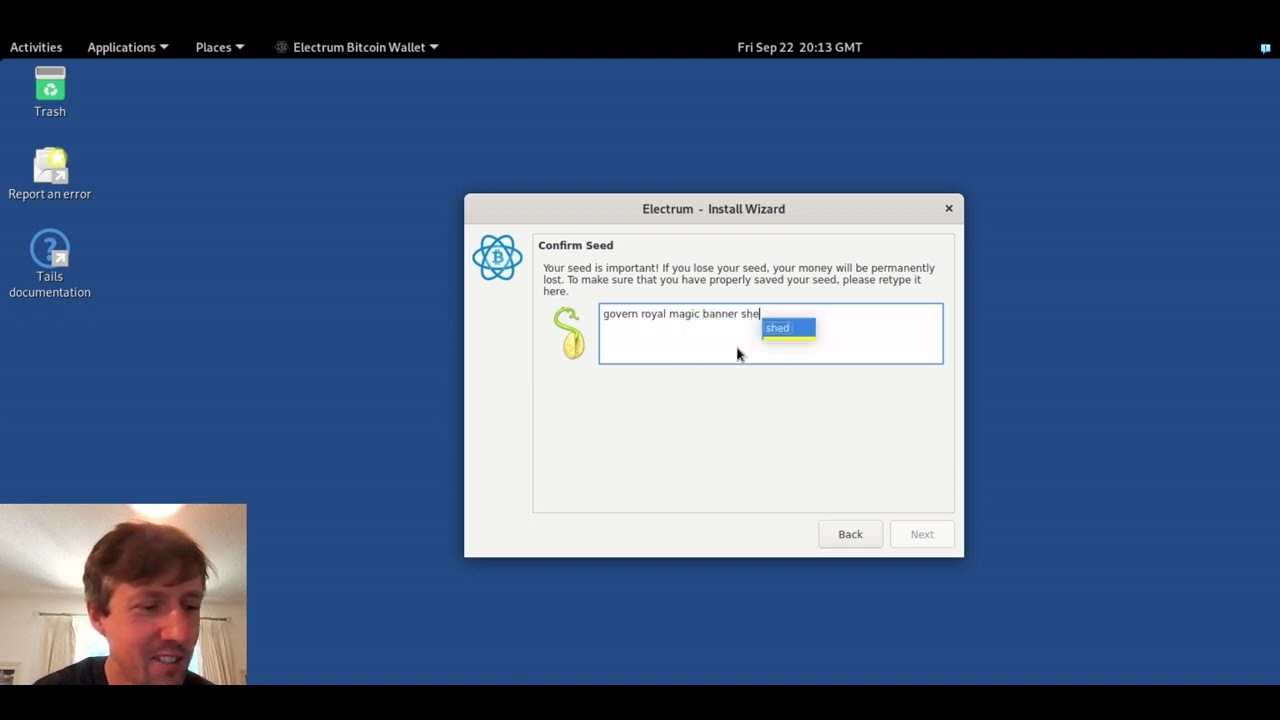Click the Electrum app icon in top bar
The width and height of the screenshot is (1280, 720).
(x=281, y=47)
